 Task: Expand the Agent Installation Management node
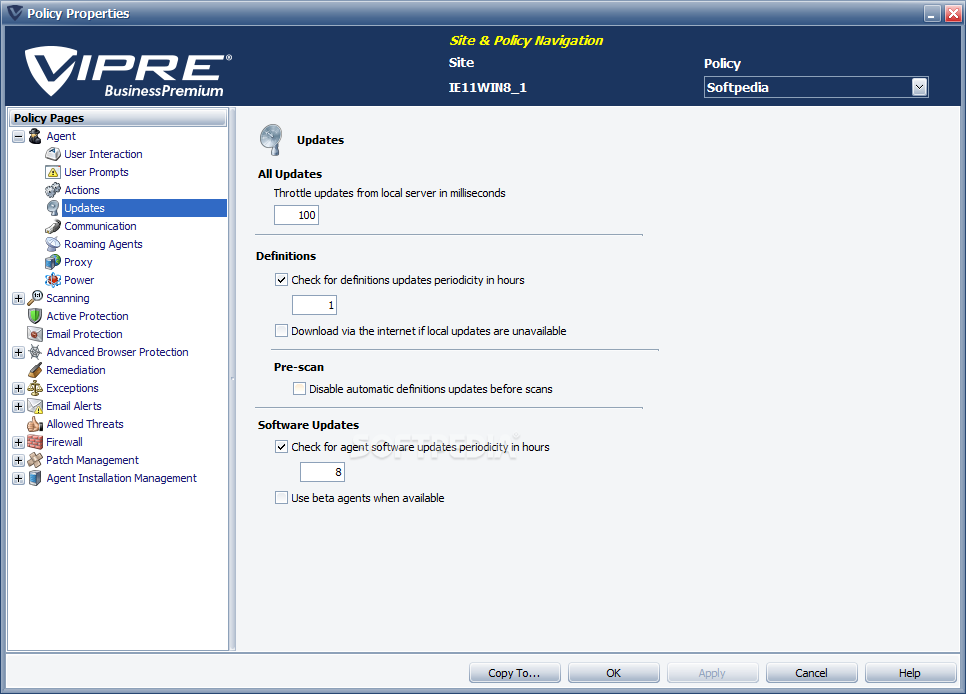click(18, 478)
